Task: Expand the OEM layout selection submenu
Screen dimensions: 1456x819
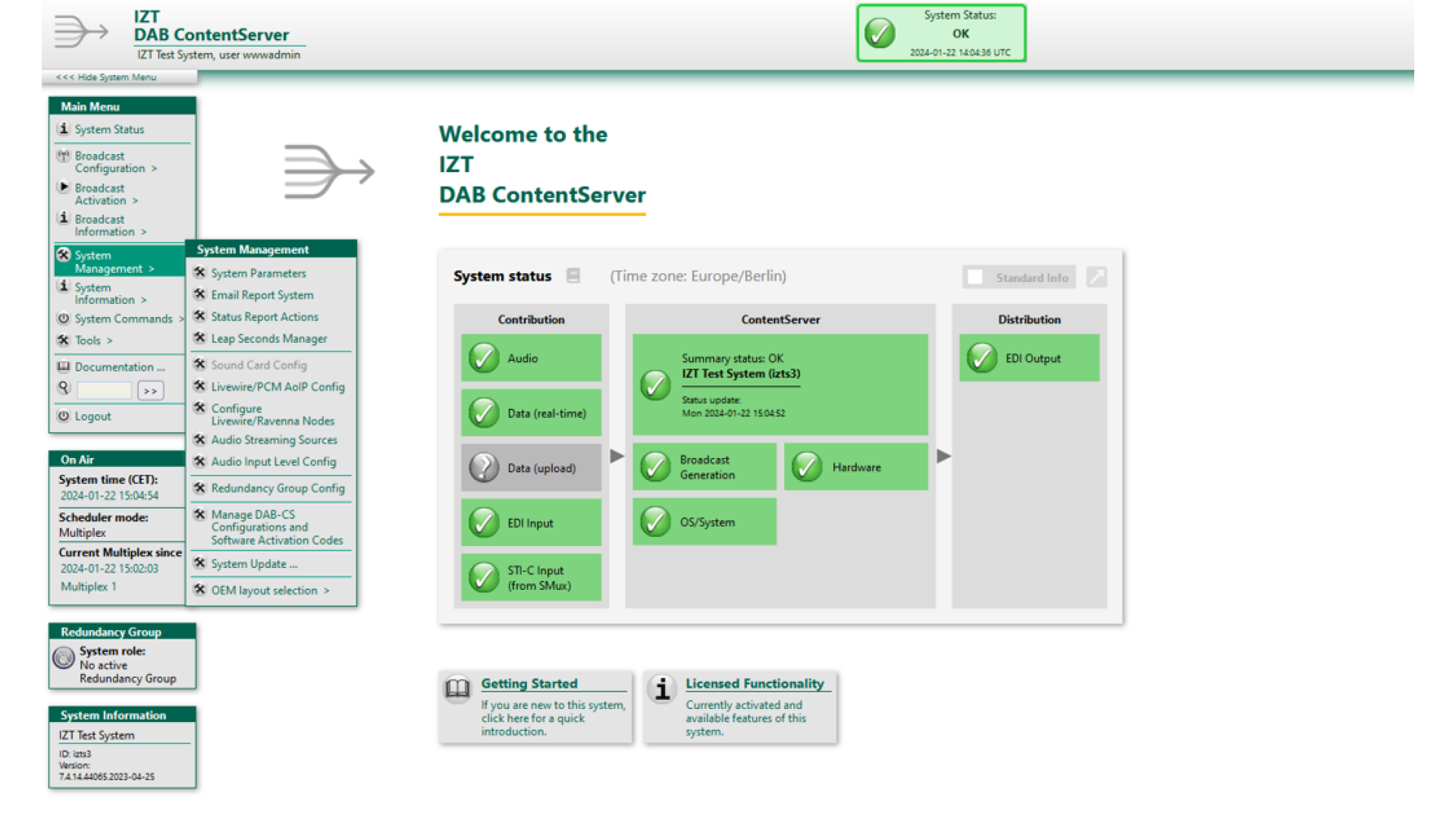Action: click(270, 590)
